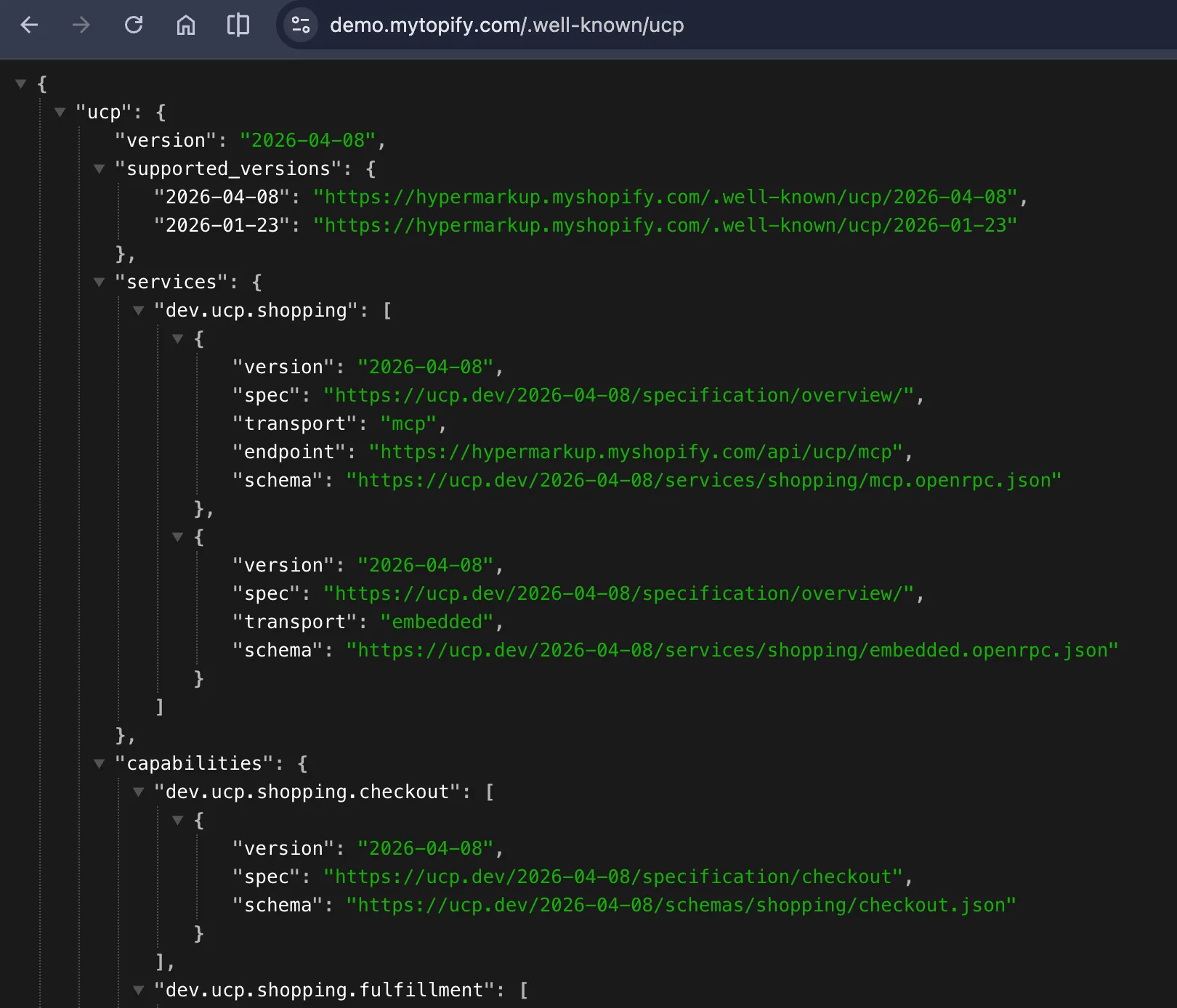Open the embedded.openrpc.json schema link
The image size is (1177, 1008).
tap(732, 650)
